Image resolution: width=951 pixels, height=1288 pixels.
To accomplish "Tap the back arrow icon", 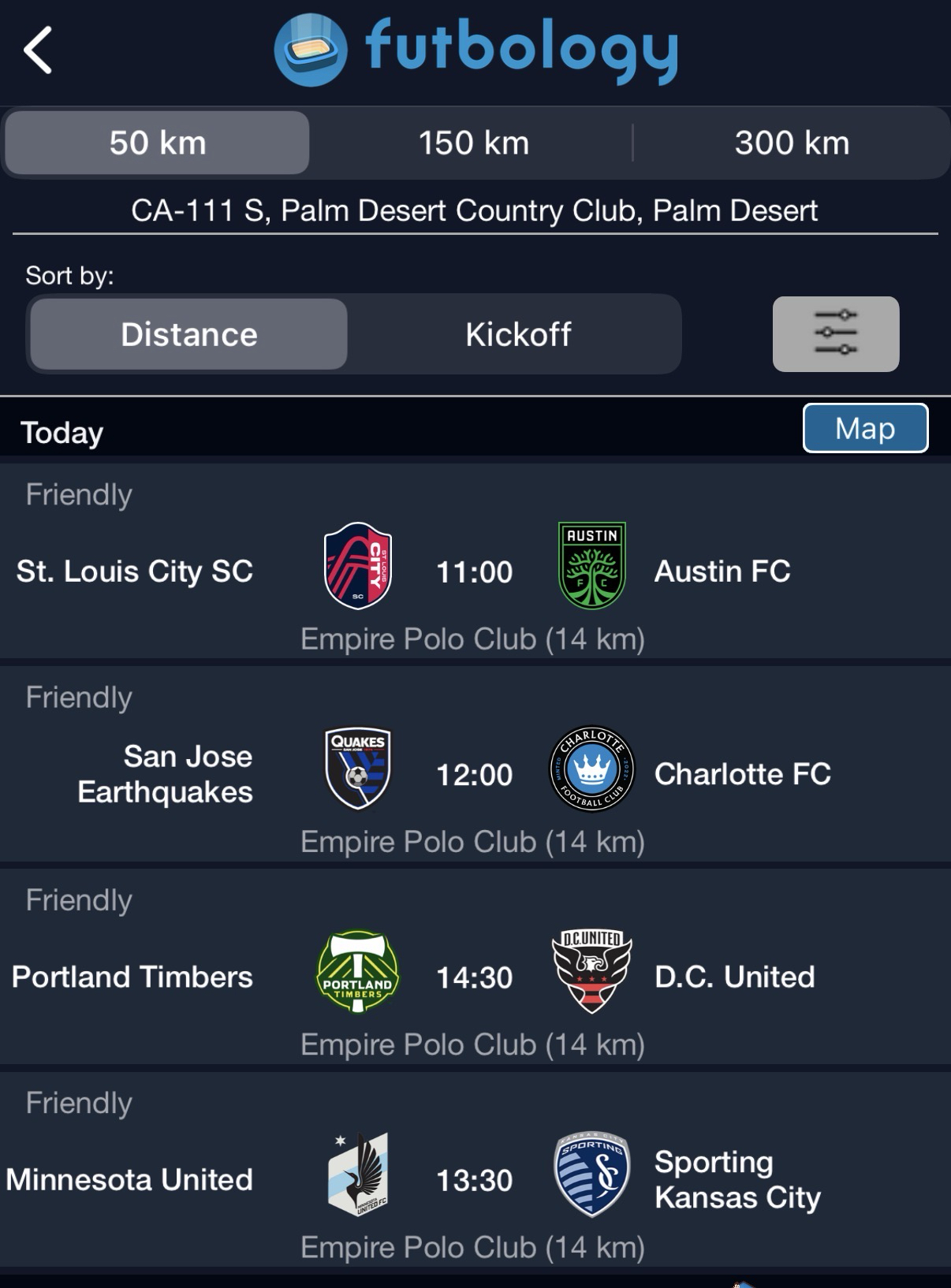I will (x=38, y=50).
